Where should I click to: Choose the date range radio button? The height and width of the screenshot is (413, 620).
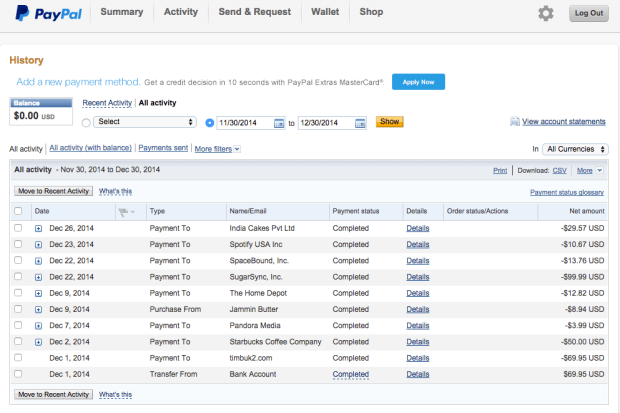[210, 123]
